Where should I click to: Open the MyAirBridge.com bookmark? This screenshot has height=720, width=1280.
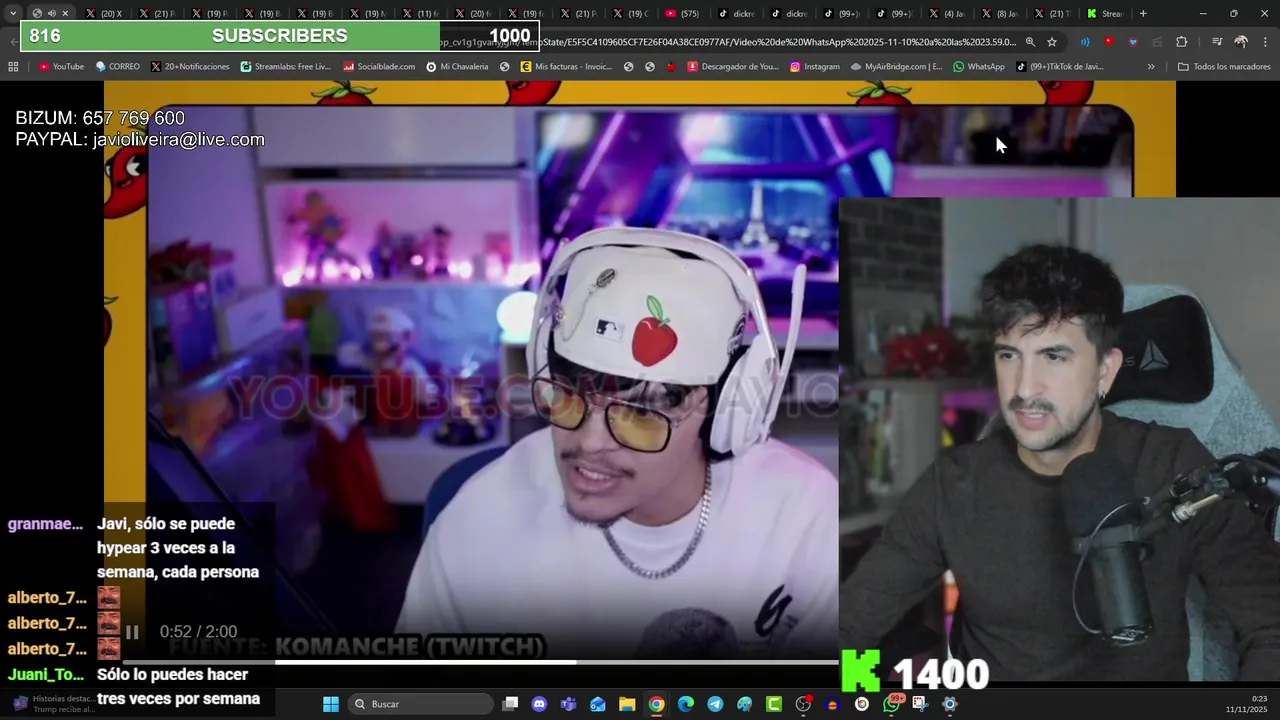click(x=897, y=67)
